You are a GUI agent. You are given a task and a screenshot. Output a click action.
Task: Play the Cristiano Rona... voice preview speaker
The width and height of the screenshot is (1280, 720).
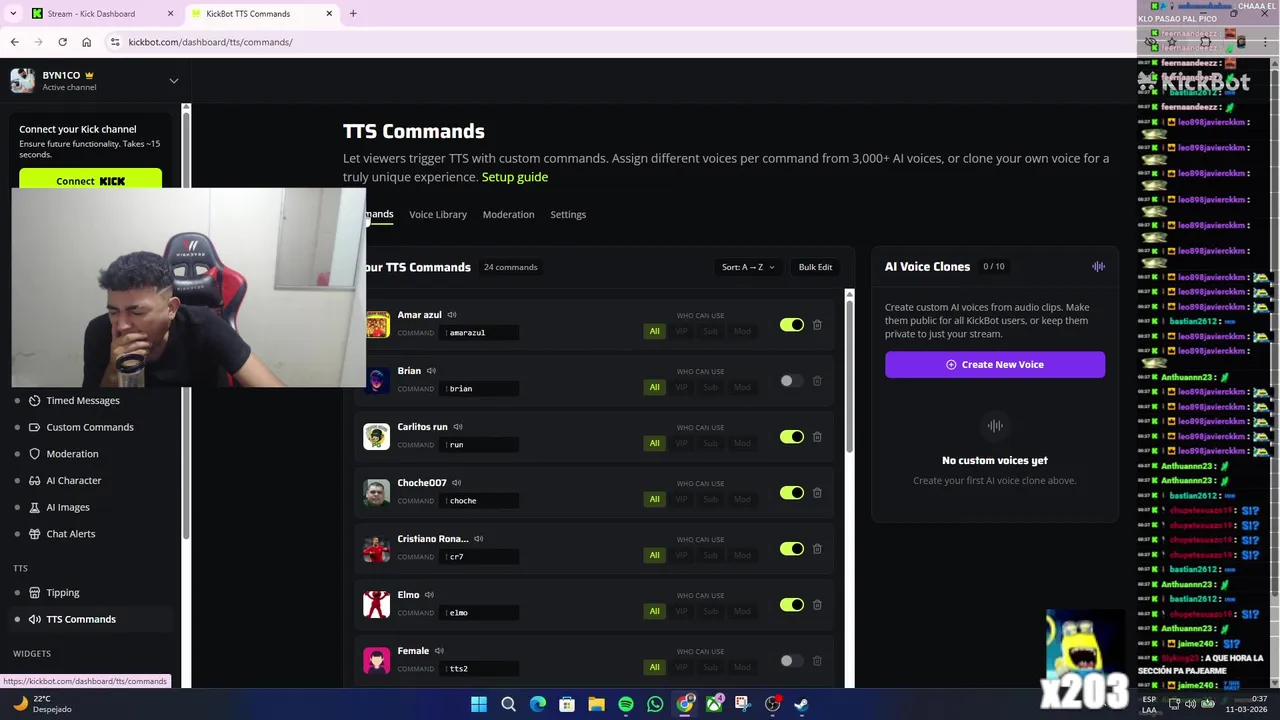478,539
